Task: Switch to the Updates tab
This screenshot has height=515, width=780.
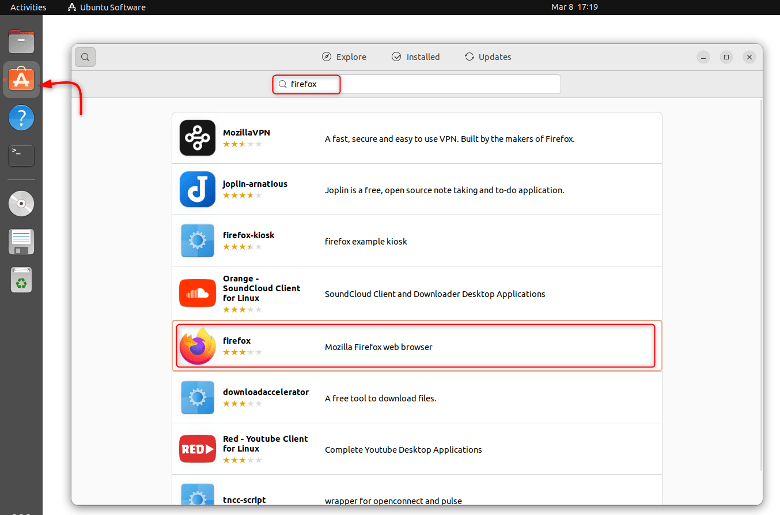Action: [488, 57]
